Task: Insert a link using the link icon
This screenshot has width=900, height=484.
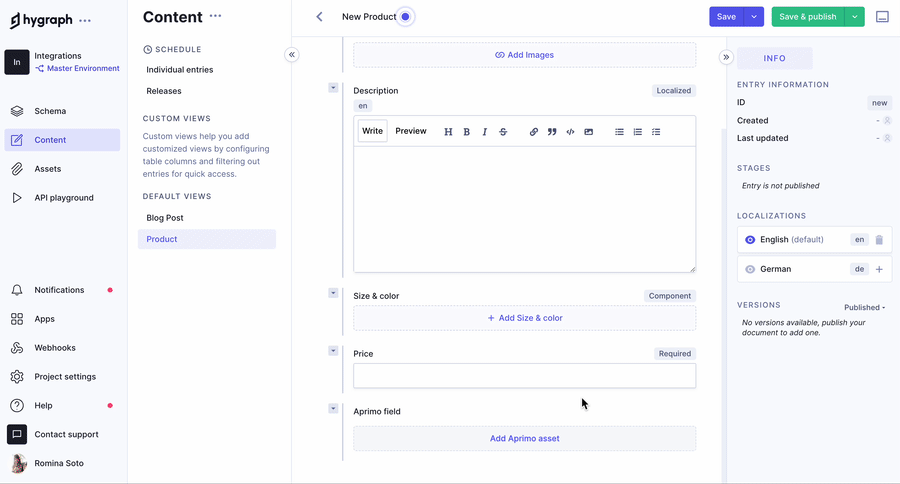Action: click(534, 132)
